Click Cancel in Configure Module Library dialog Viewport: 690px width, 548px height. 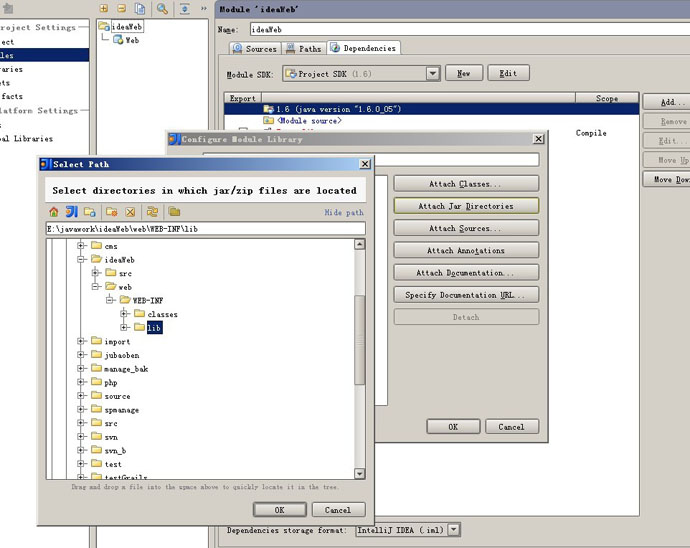click(x=512, y=427)
